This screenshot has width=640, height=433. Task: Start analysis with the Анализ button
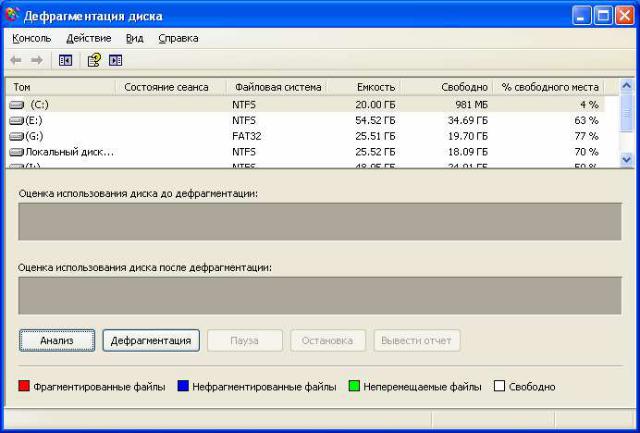tap(57, 340)
